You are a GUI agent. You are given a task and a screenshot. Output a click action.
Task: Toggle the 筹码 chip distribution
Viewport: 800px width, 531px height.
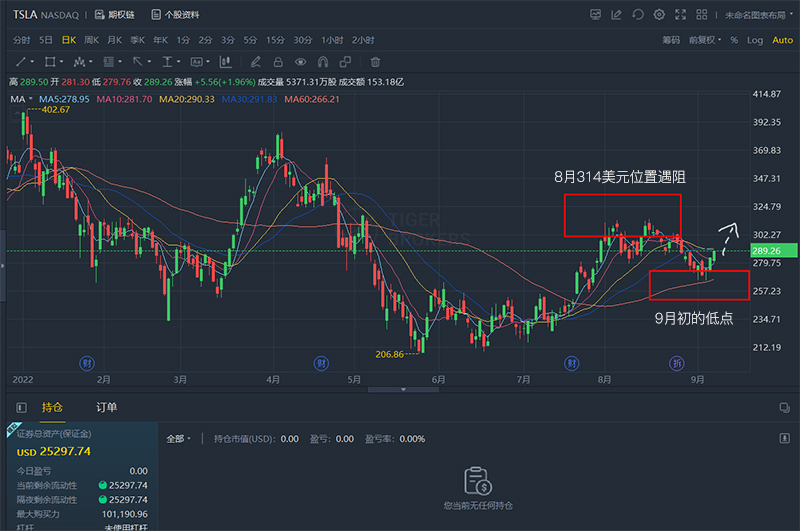click(671, 40)
